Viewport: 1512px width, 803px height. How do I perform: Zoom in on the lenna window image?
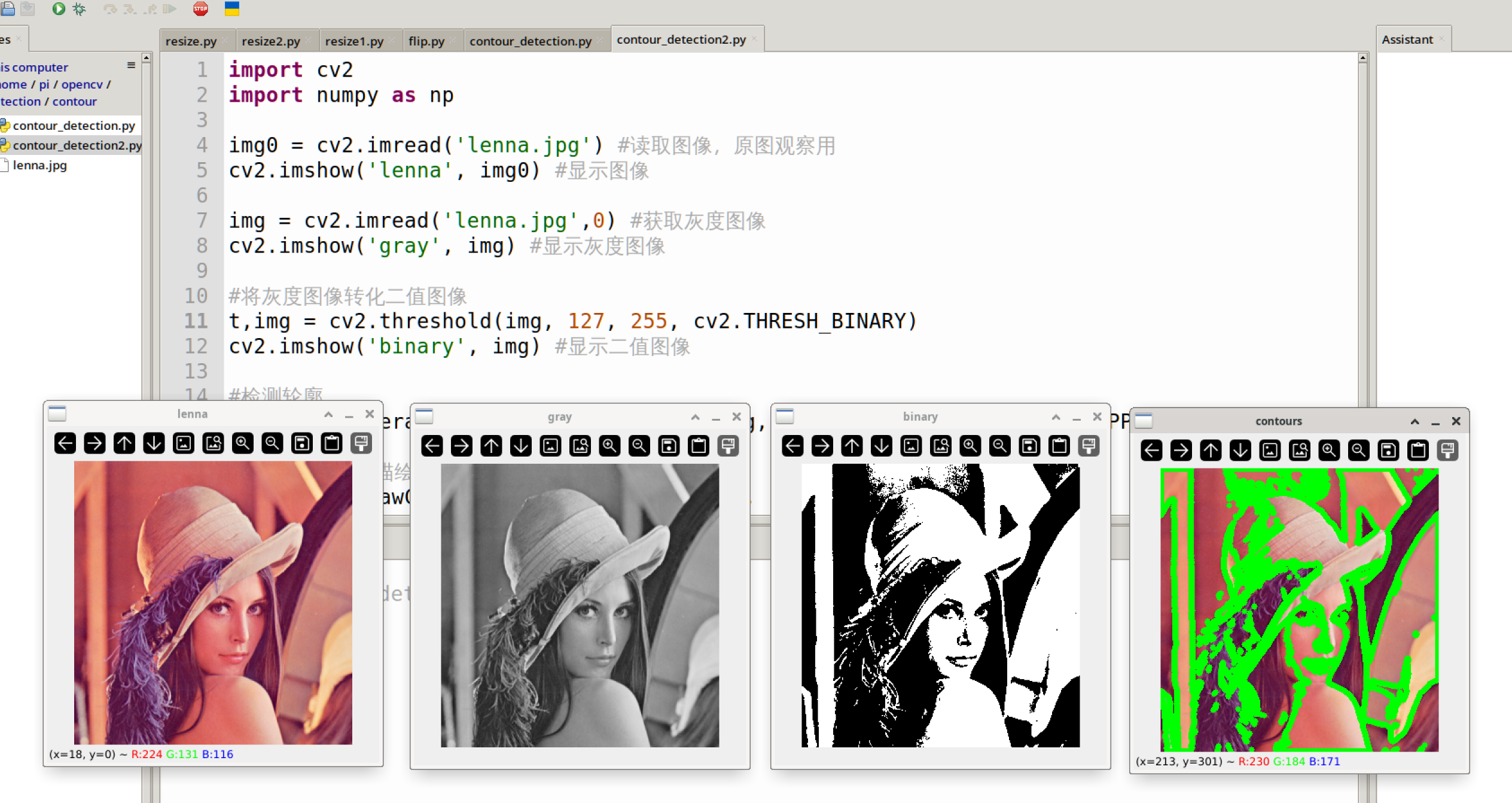point(243,443)
